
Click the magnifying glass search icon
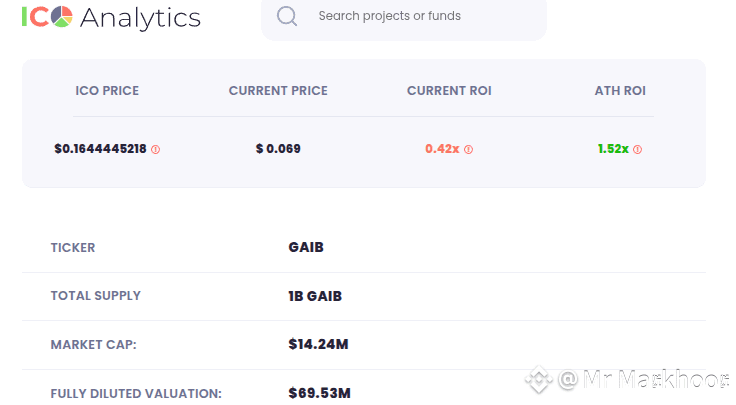click(x=287, y=17)
